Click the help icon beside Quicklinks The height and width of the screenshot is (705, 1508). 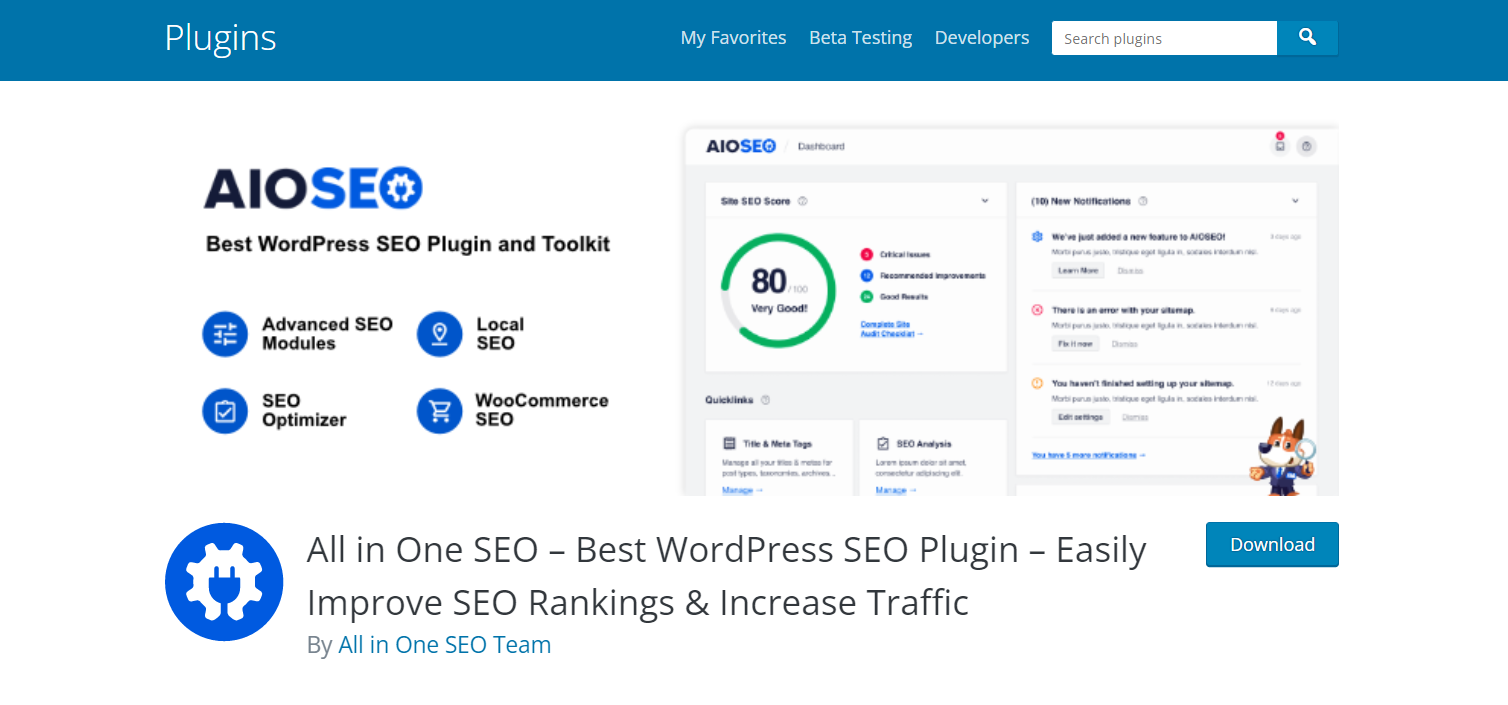(x=766, y=400)
